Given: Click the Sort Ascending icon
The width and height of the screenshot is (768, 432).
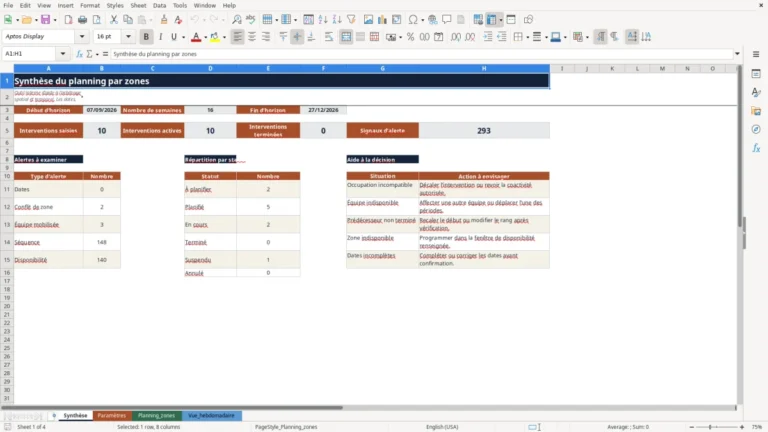Looking at the screenshot, I should coord(323,20).
